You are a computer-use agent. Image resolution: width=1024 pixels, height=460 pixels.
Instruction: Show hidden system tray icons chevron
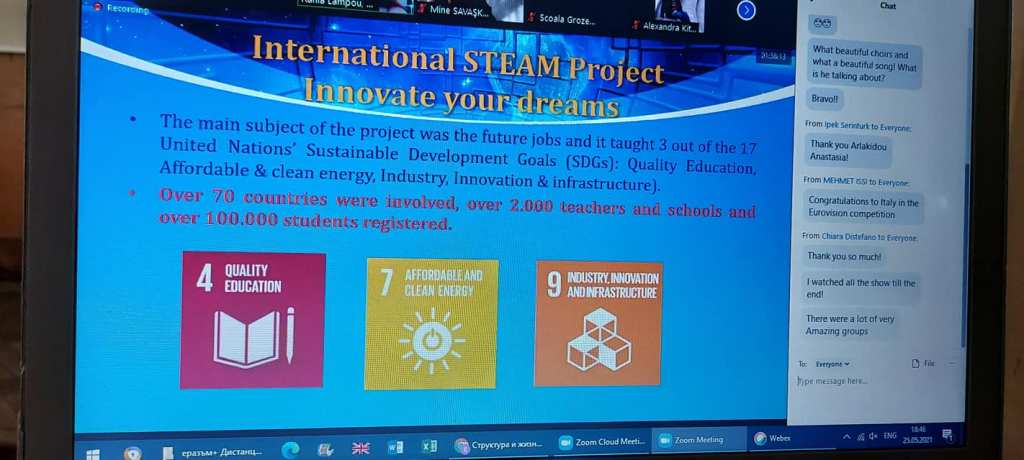point(848,437)
